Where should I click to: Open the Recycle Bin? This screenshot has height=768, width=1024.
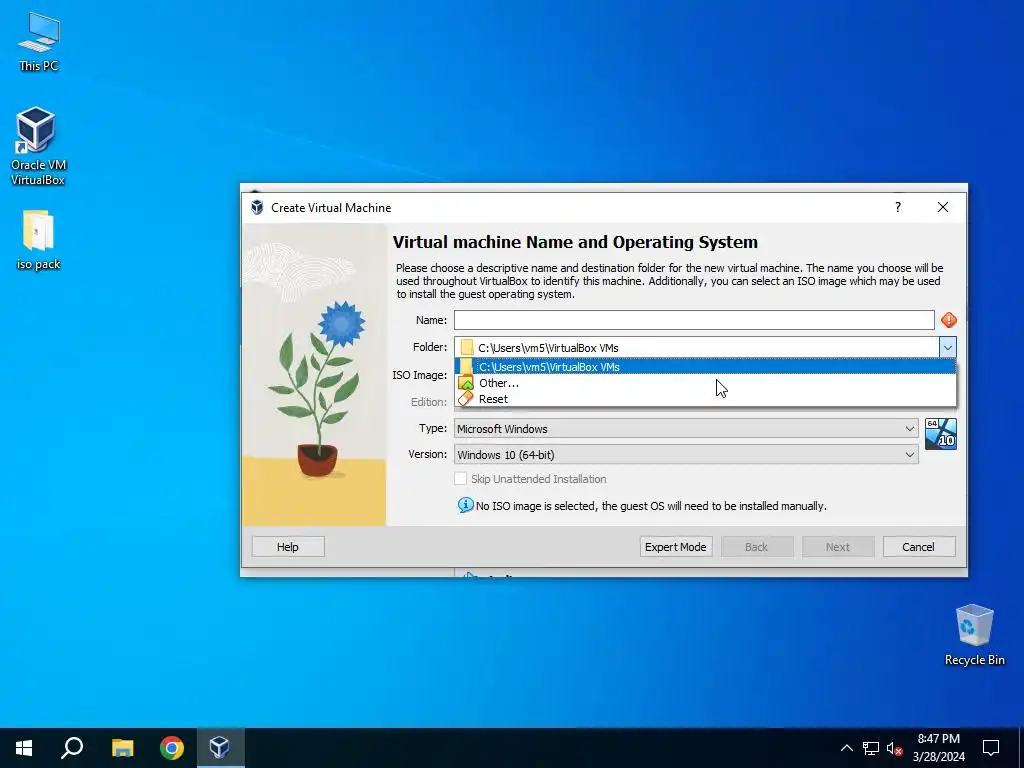(974, 635)
